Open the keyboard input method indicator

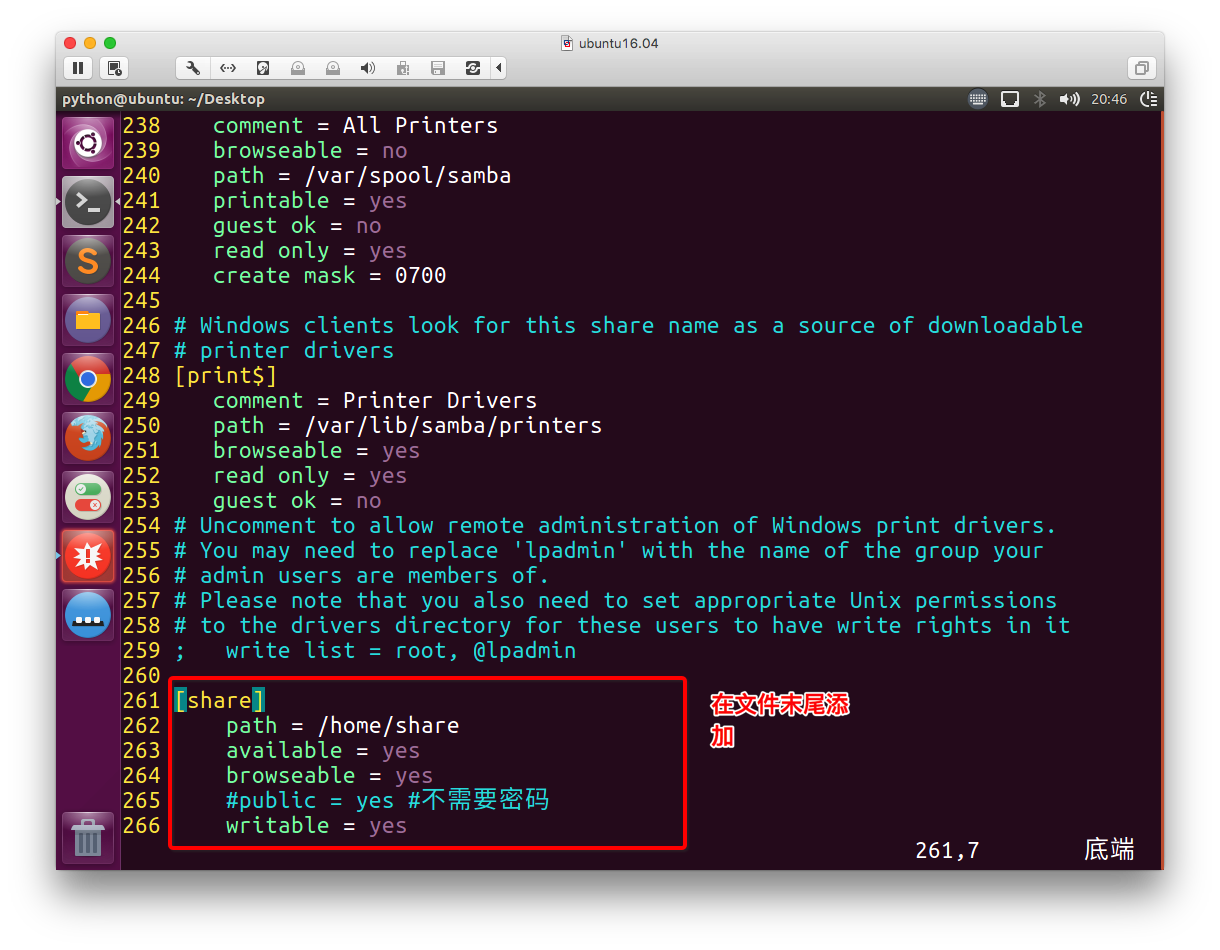[978, 99]
